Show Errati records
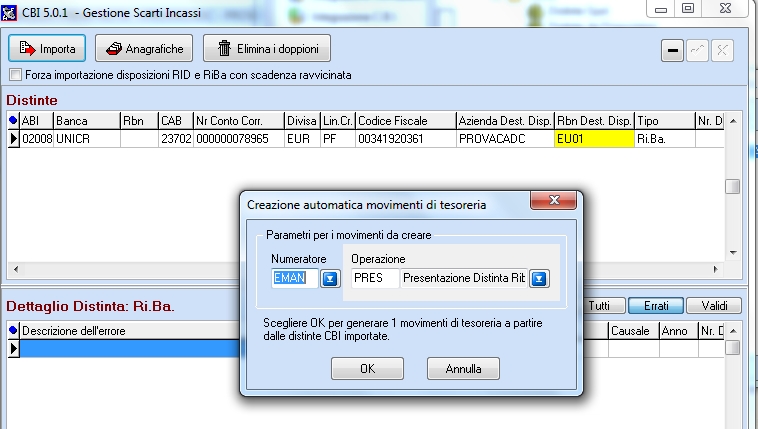The width and height of the screenshot is (758, 429). point(656,306)
